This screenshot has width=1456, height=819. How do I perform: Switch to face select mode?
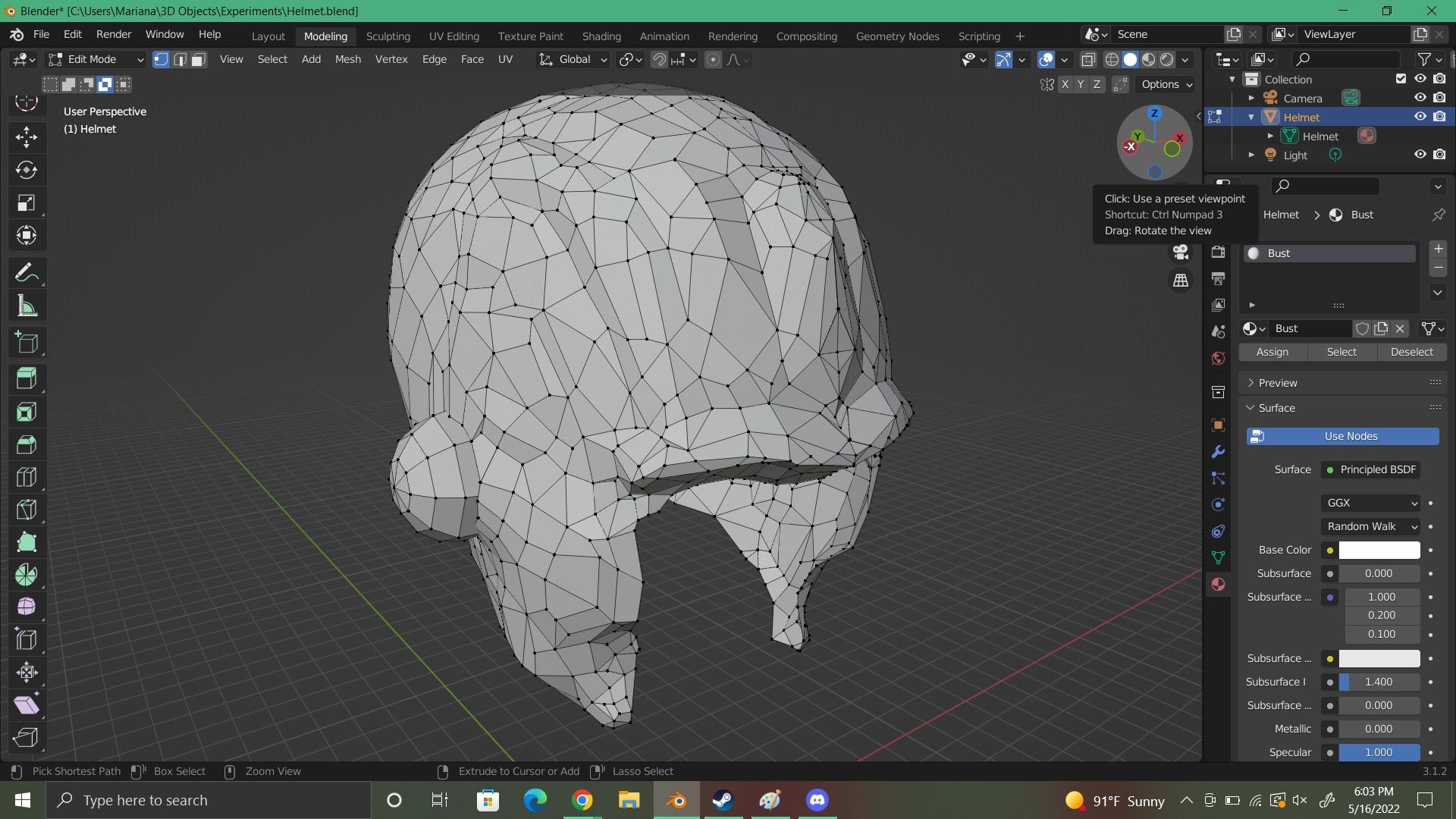(199, 59)
